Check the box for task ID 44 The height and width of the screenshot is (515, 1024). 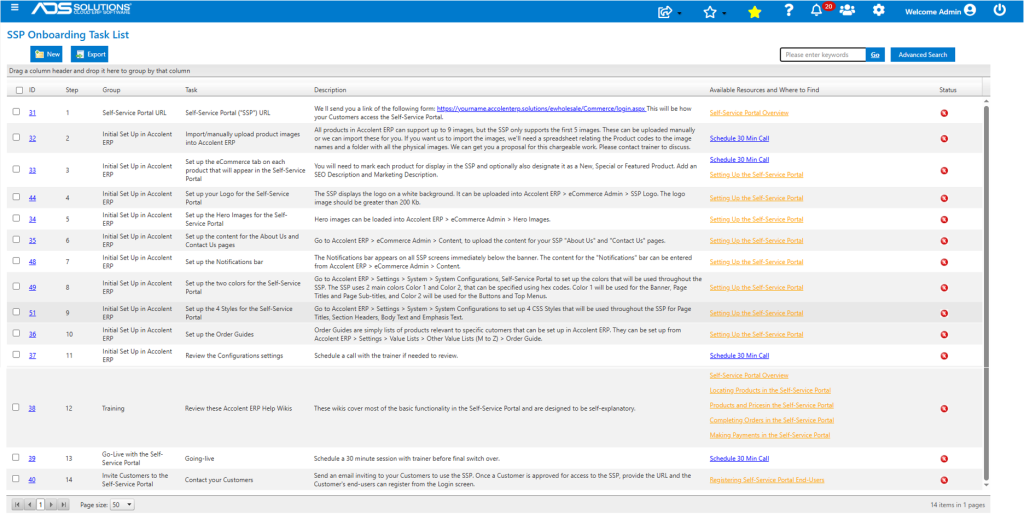(16, 196)
